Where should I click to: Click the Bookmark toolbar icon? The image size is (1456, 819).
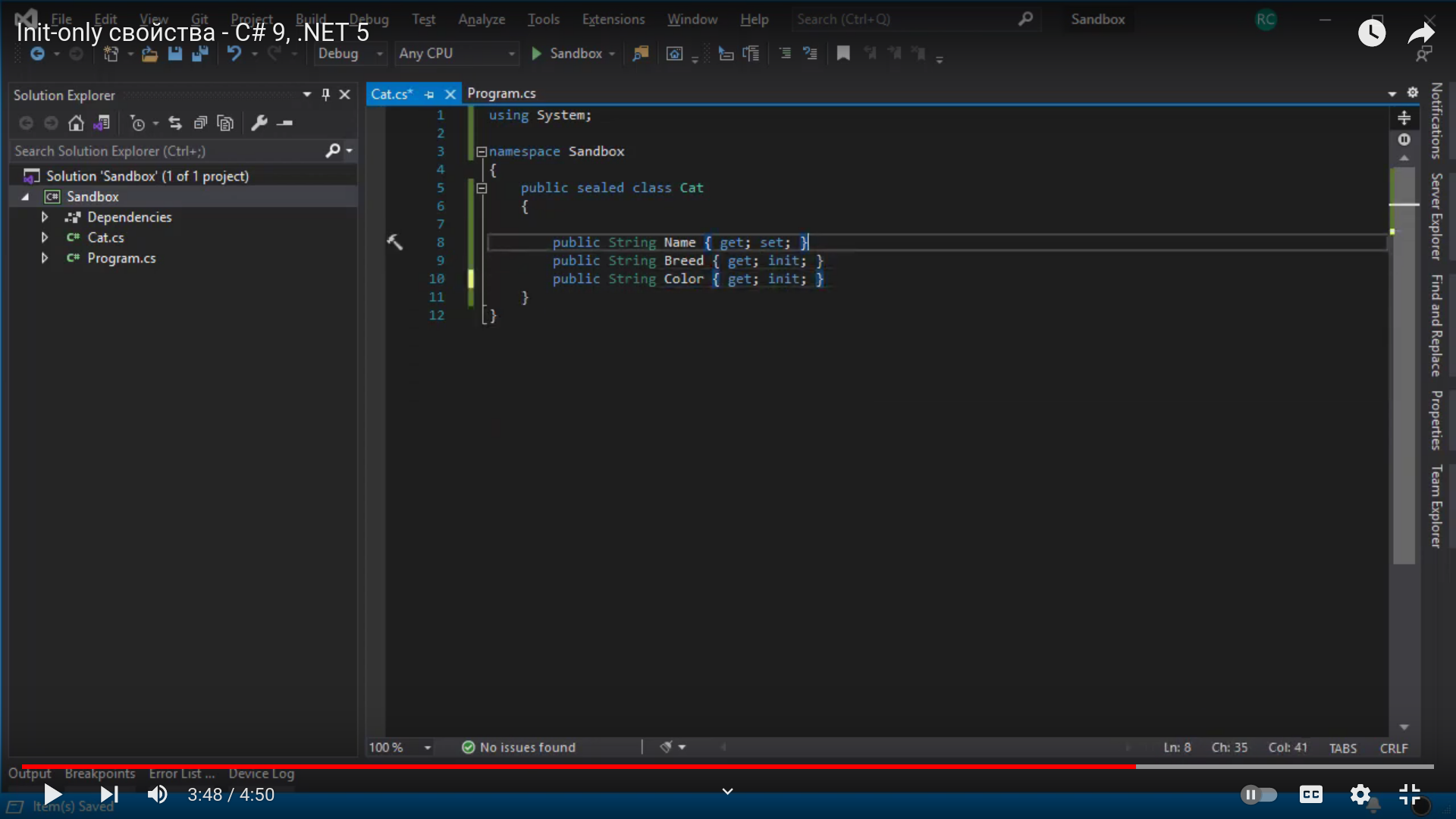tap(843, 54)
